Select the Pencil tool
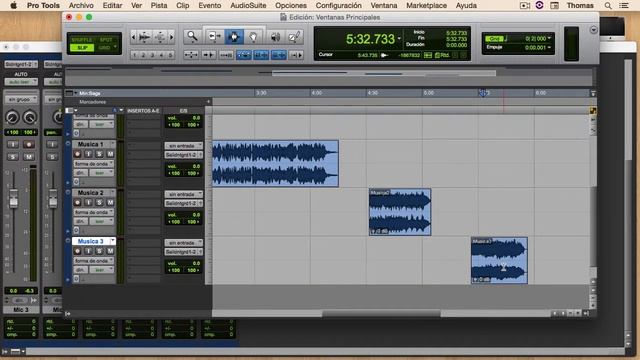 [x=294, y=37]
